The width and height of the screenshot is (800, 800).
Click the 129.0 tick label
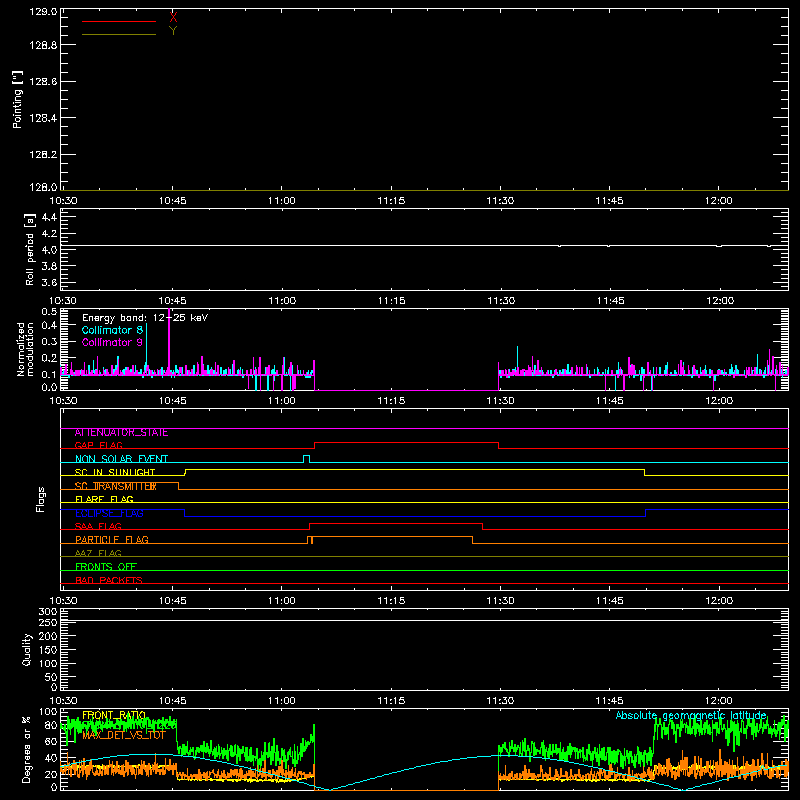43,12
